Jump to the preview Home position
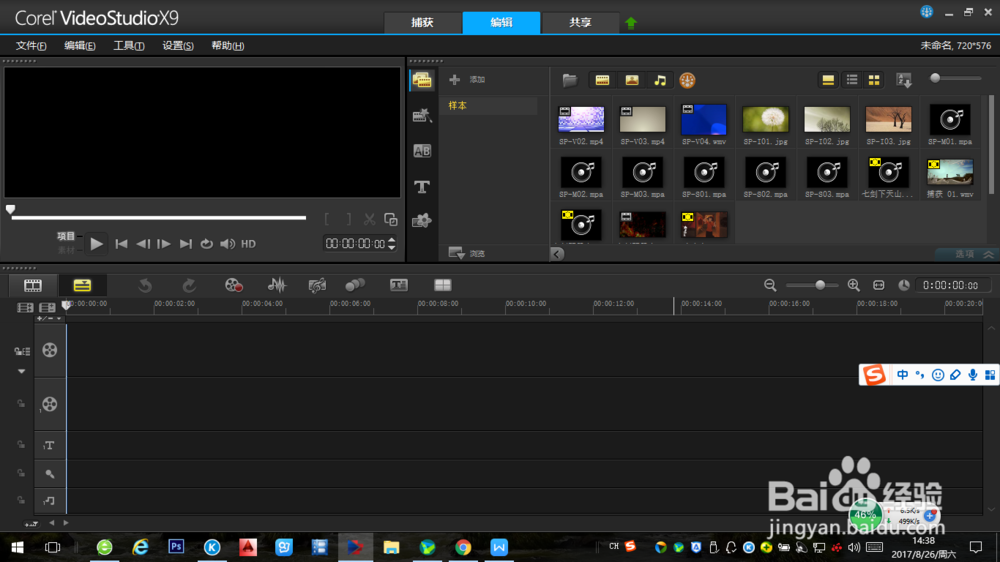The width and height of the screenshot is (1000, 562). coord(121,244)
